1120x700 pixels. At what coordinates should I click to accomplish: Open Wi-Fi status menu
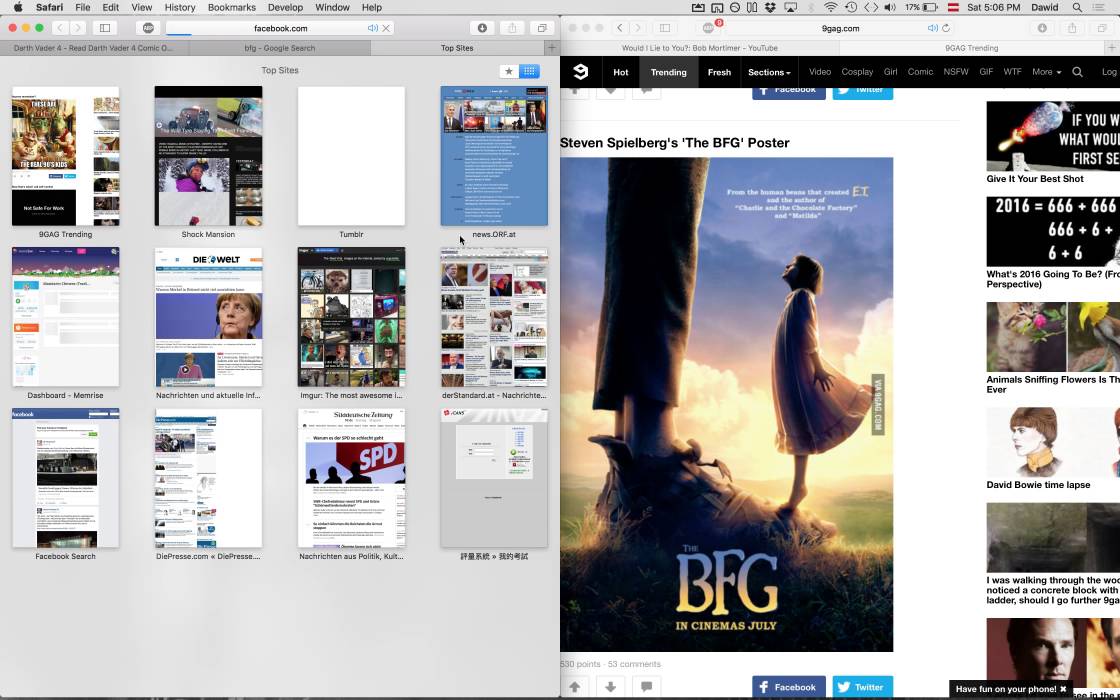tap(831, 7)
